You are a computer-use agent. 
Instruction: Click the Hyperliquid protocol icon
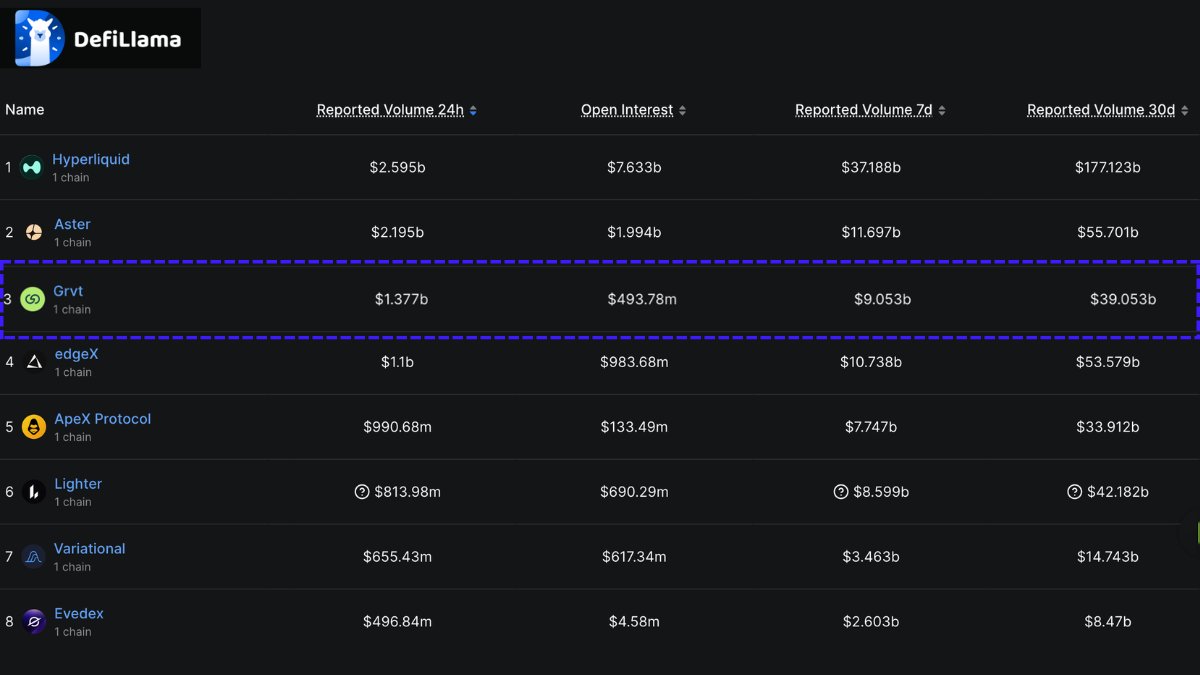32,167
